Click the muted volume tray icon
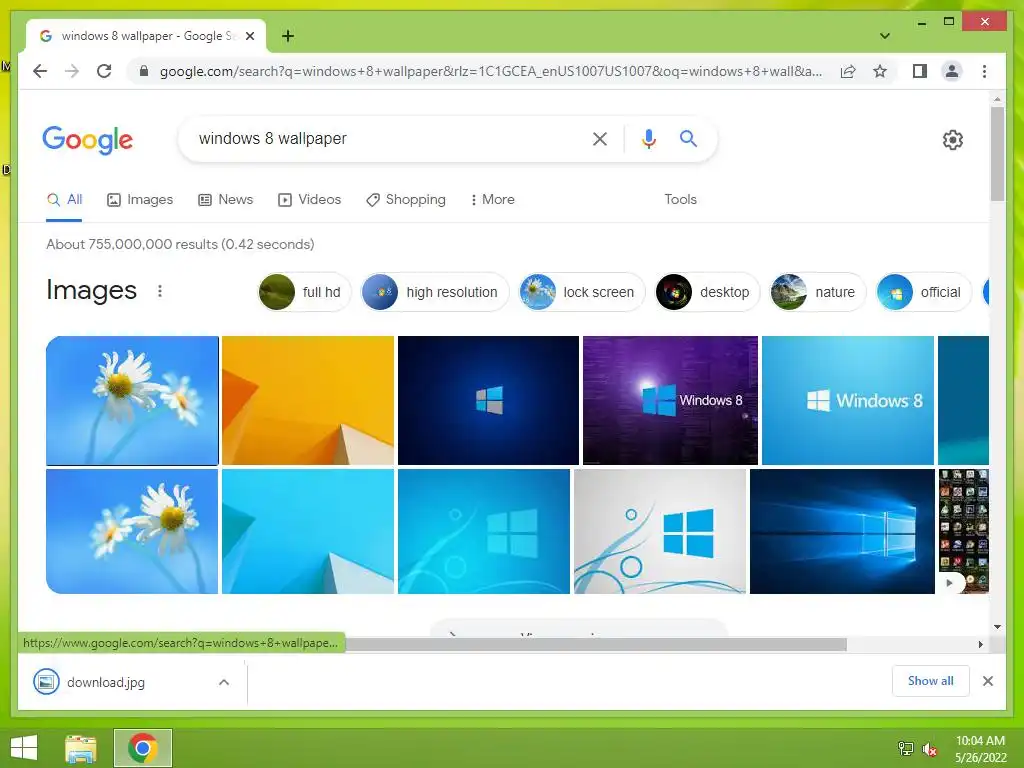Screen dimensions: 1024x768 [930, 749]
